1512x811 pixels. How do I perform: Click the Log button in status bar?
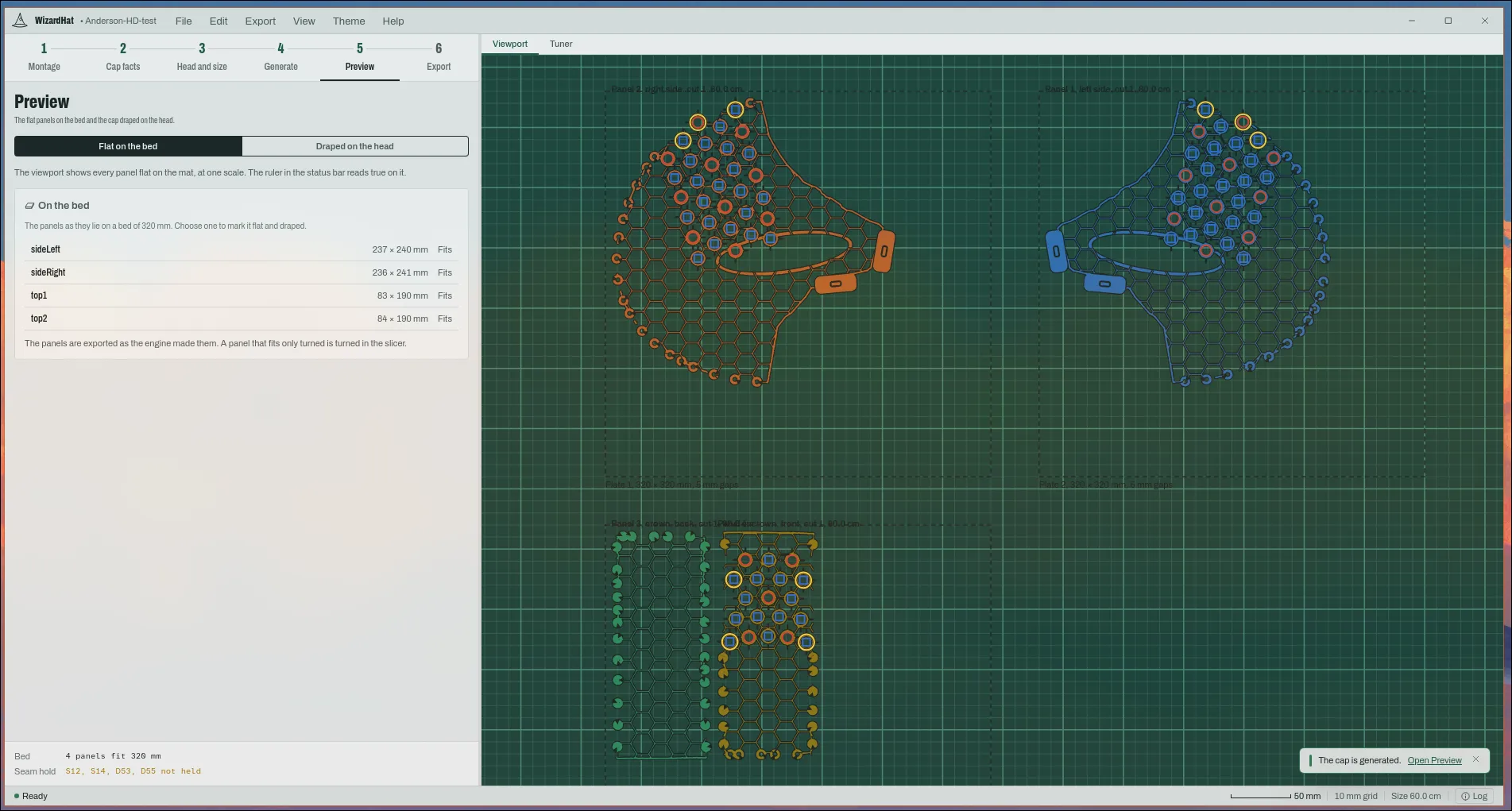(1474, 796)
